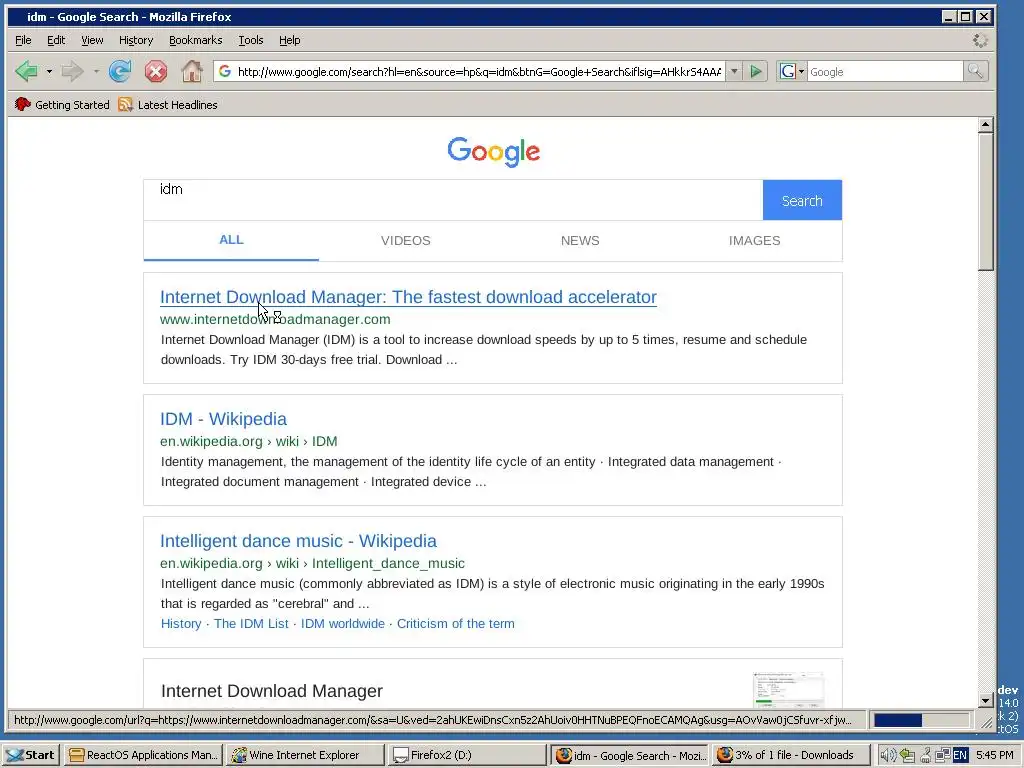Click the taskbar clock showing 5:45 PM

[995, 756]
